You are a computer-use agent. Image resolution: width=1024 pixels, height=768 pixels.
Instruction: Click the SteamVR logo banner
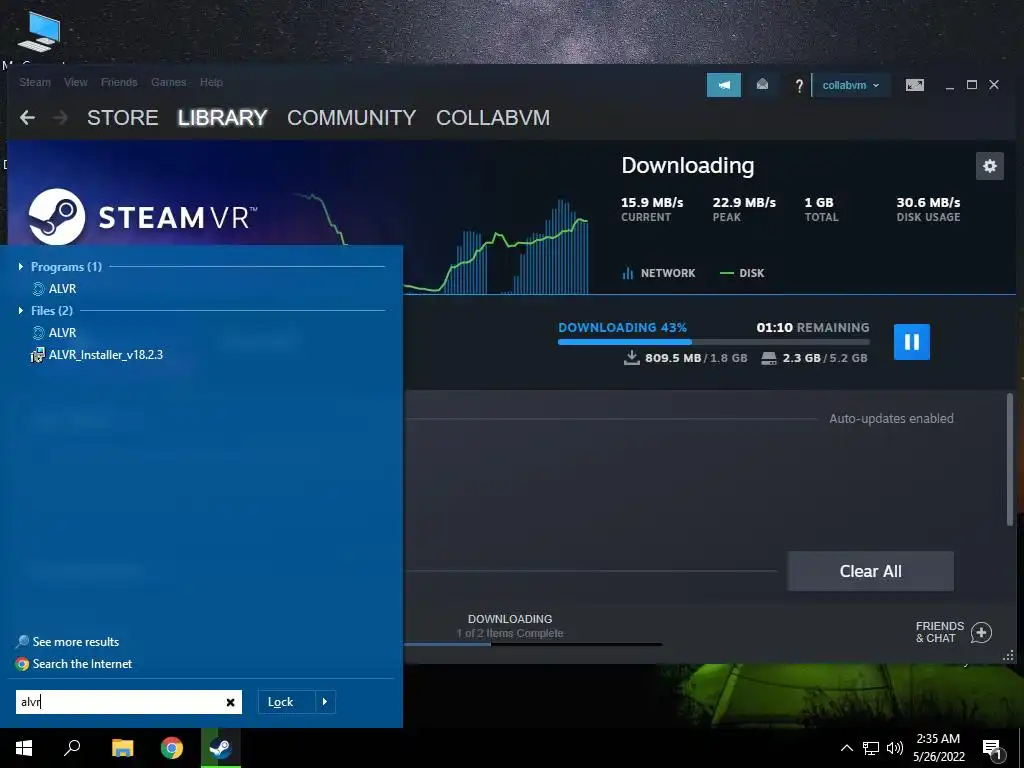(x=143, y=217)
